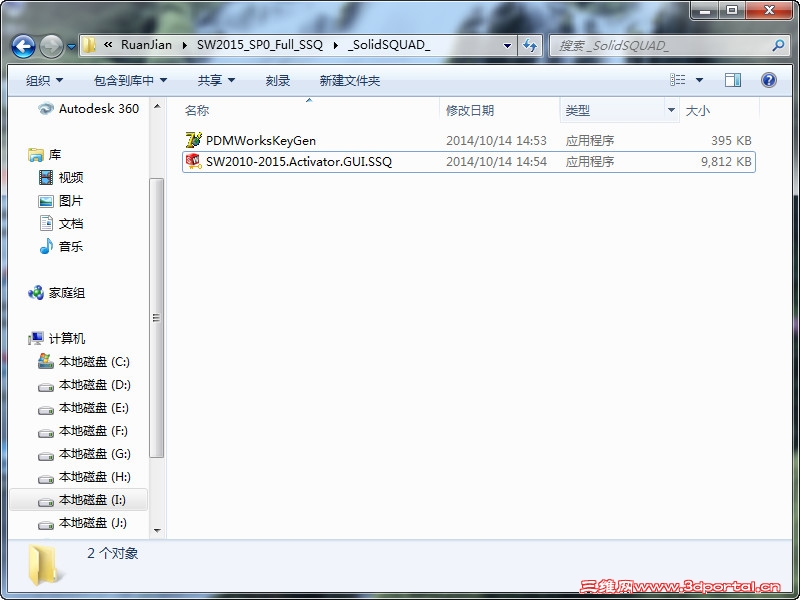Select 库 in the navigation pane
This screenshot has height=600, width=800.
coord(45,155)
